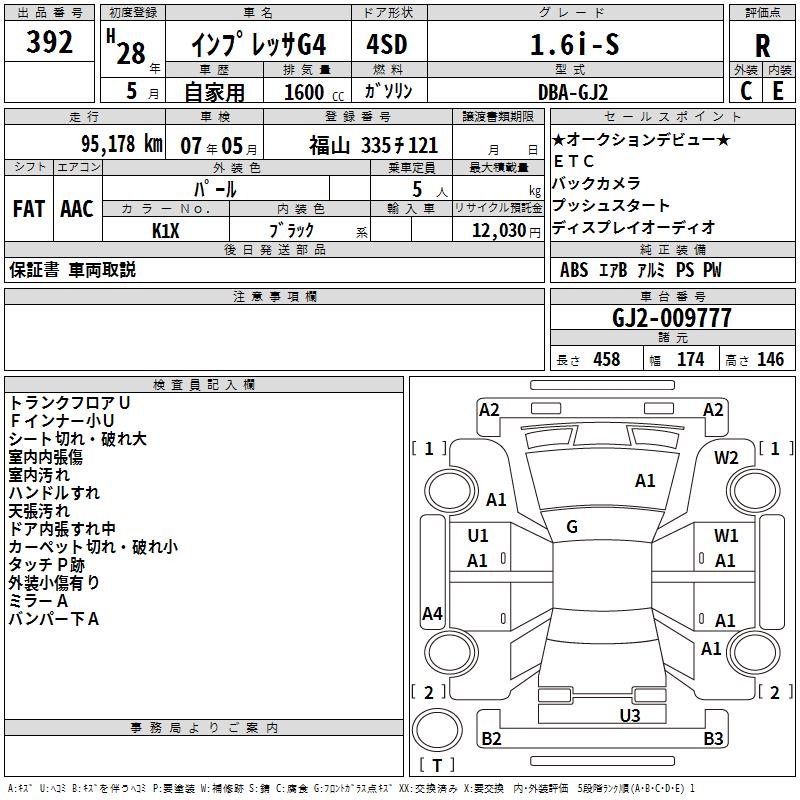
Task: Click the 検査員記入欄 section header
Action: coord(204,385)
